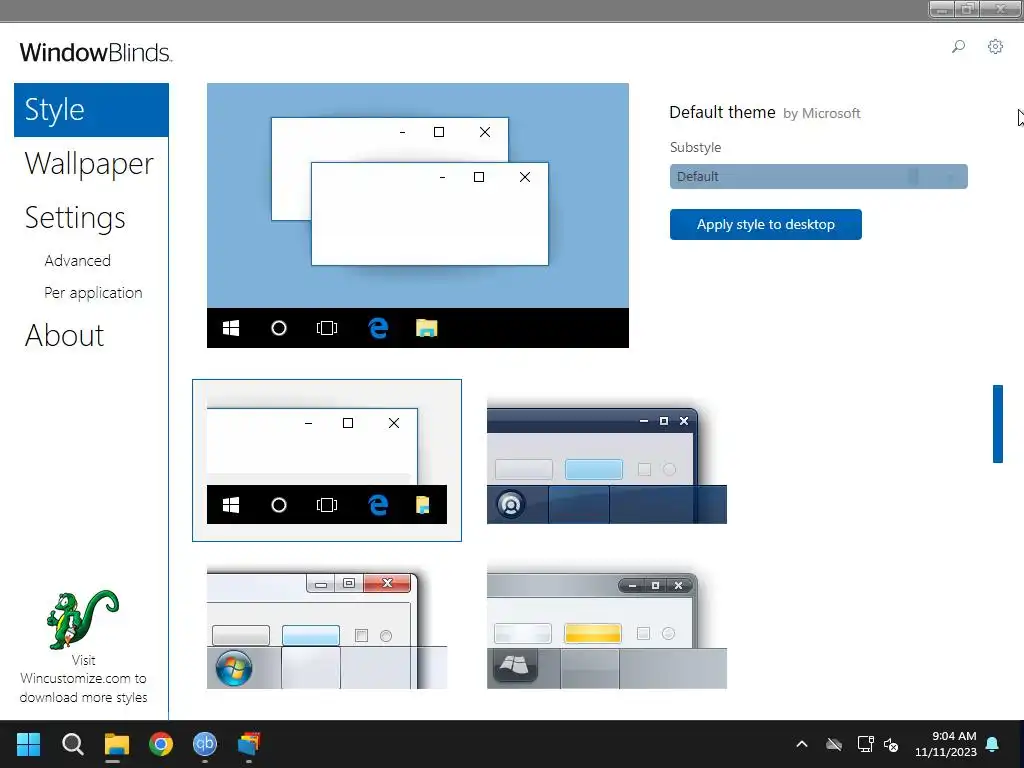1024x768 pixels.
Task: Open the Windows Start menu
Action: [x=28, y=744]
